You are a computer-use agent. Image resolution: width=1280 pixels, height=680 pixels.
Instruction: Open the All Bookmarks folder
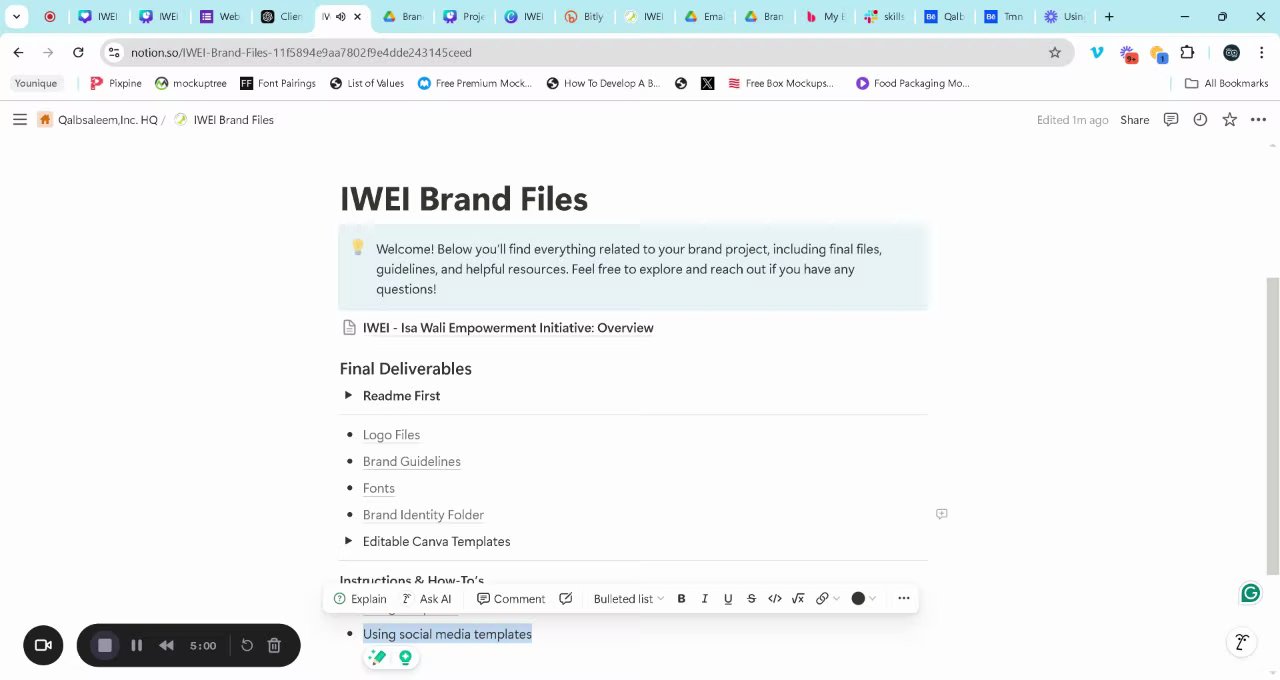point(1226,83)
